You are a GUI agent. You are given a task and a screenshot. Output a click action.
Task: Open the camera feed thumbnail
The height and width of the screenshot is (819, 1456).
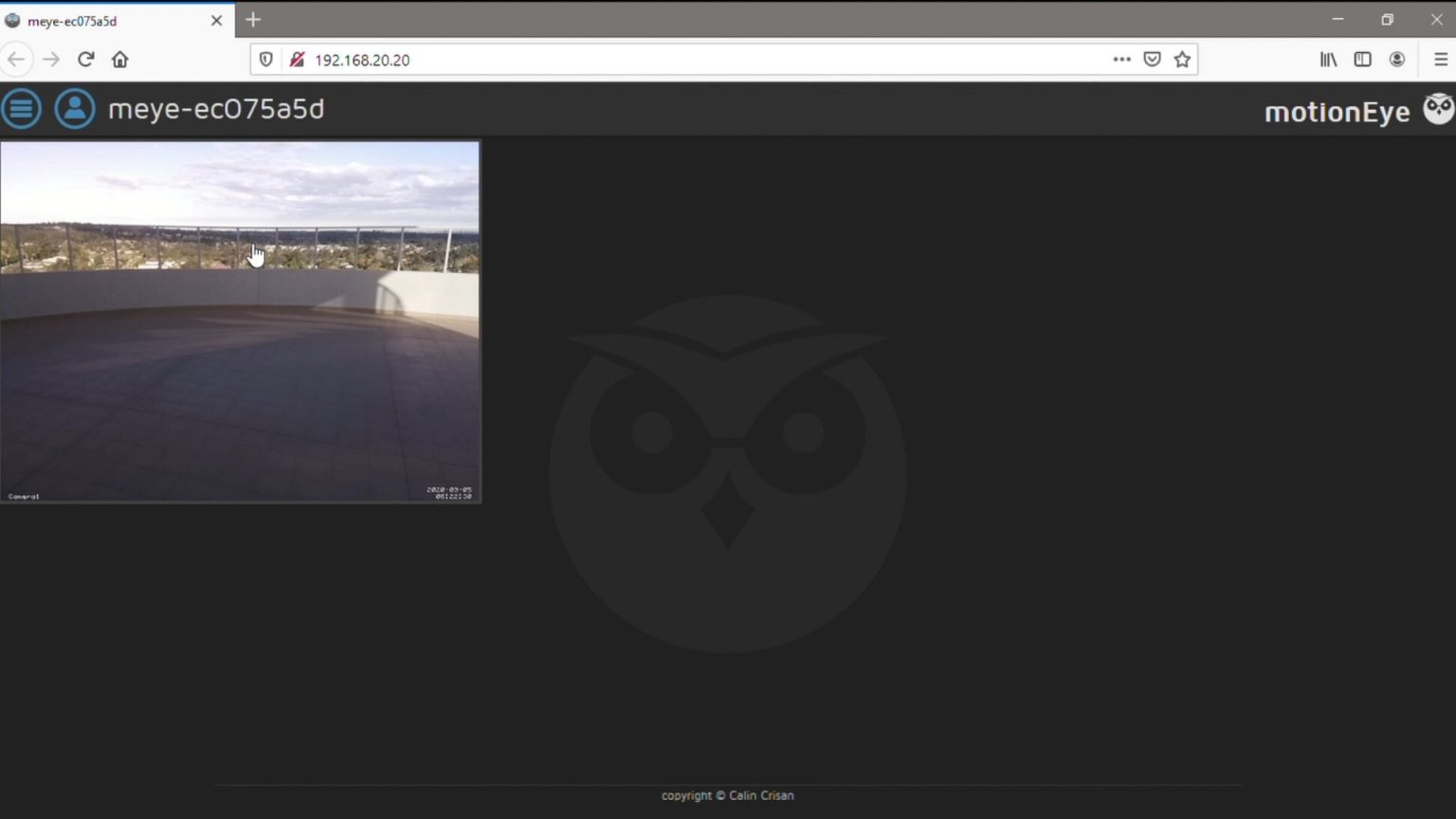(x=240, y=320)
